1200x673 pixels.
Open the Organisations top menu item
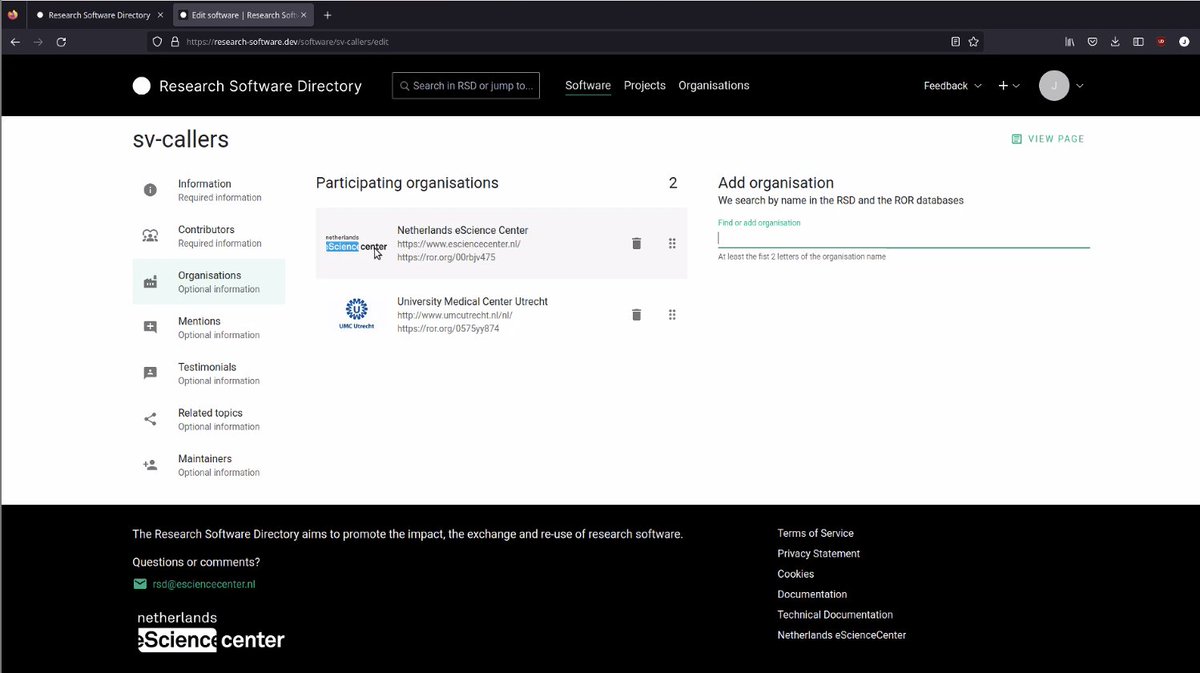714,86
